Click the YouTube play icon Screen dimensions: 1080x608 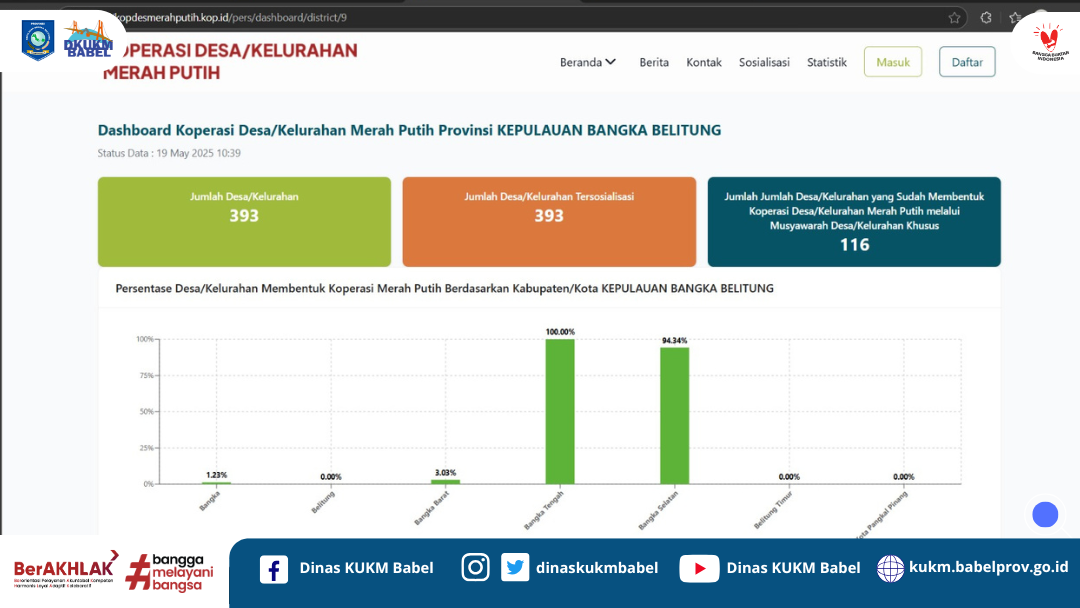pos(699,568)
